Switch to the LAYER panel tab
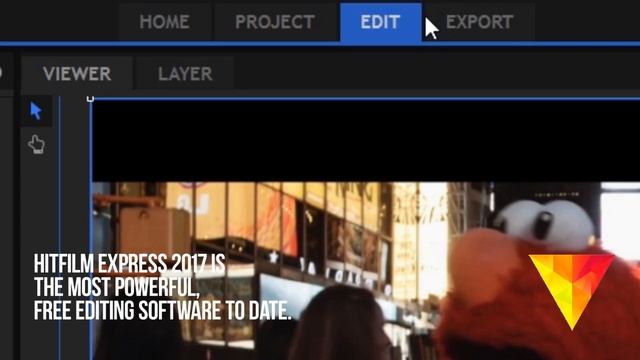Viewport: 640px width, 360px height. 185,74
